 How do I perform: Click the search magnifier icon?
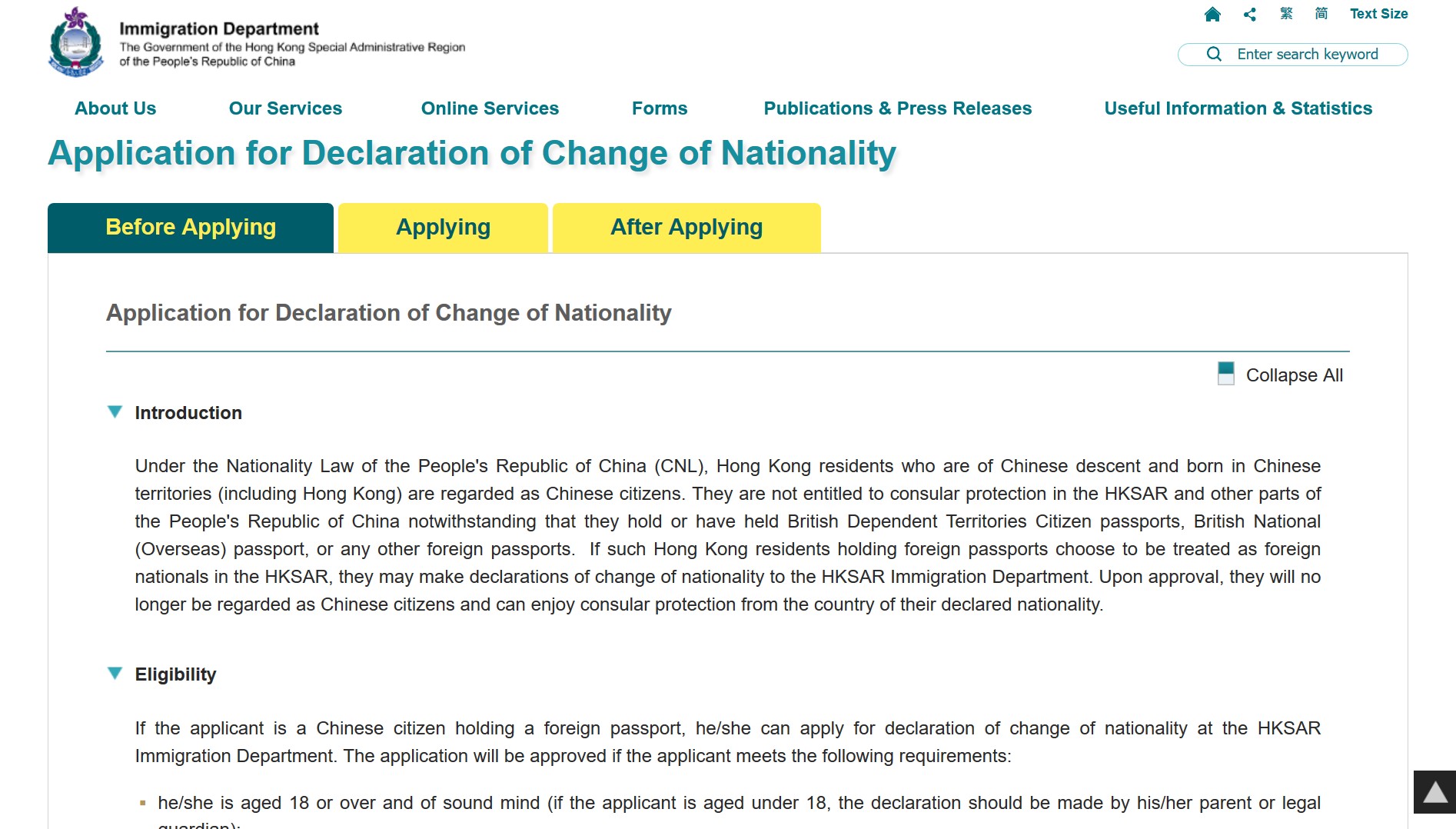pyautogui.click(x=1214, y=54)
